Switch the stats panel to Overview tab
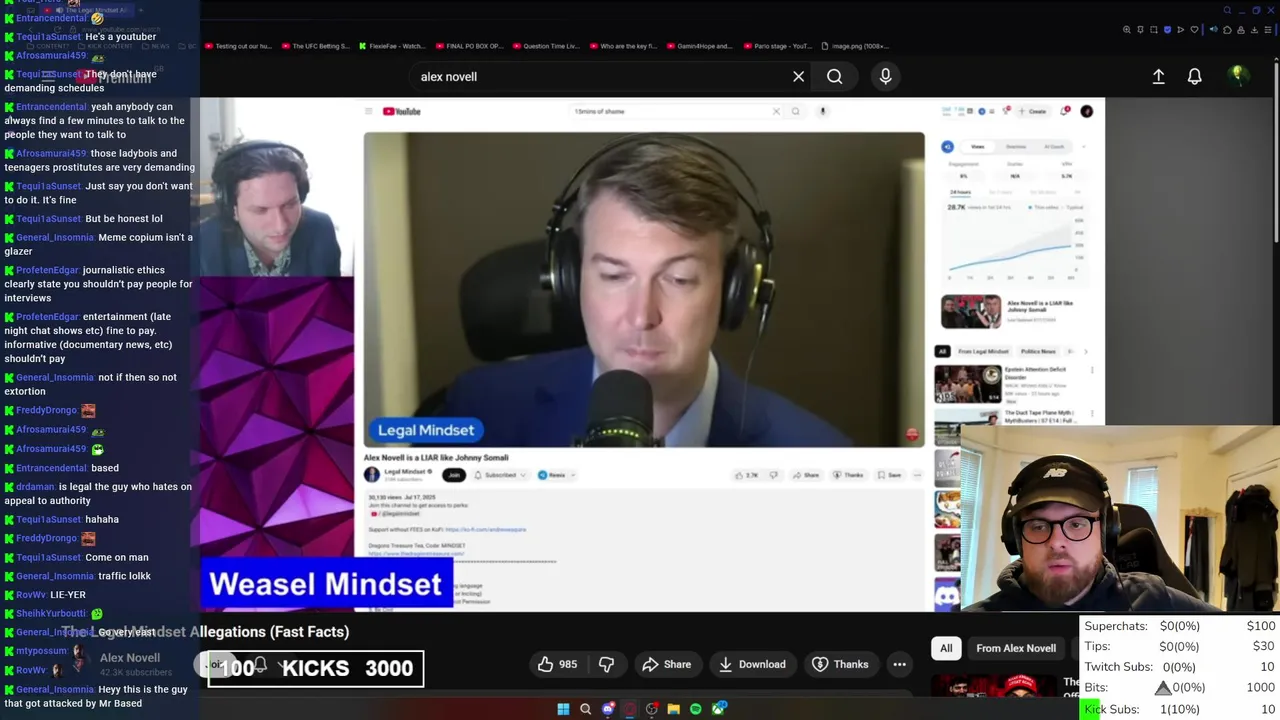The image size is (1280, 720). [x=1016, y=147]
